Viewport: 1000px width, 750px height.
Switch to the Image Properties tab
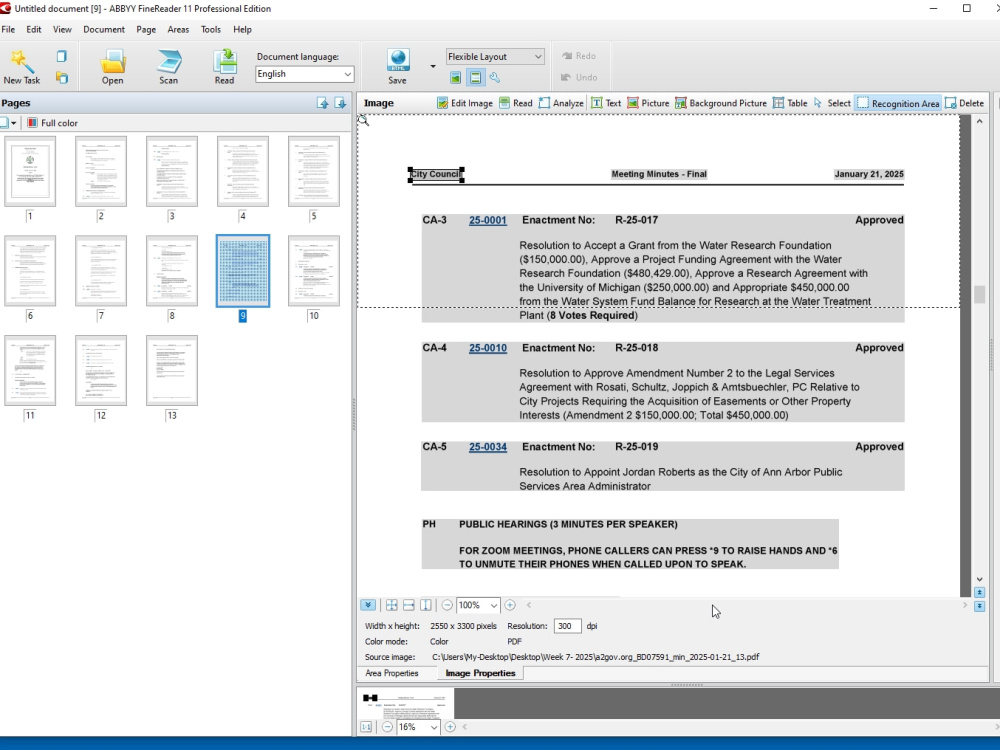pyautogui.click(x=480, y=673)
